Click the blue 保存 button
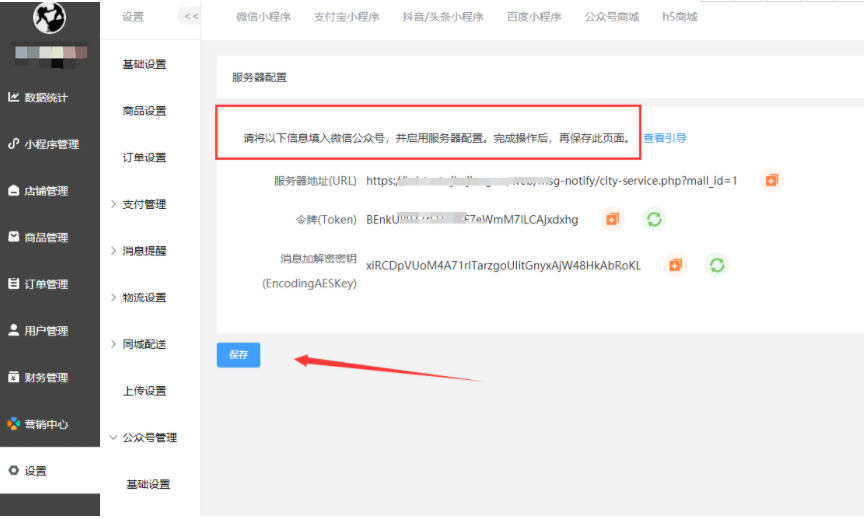 (238, 355)
